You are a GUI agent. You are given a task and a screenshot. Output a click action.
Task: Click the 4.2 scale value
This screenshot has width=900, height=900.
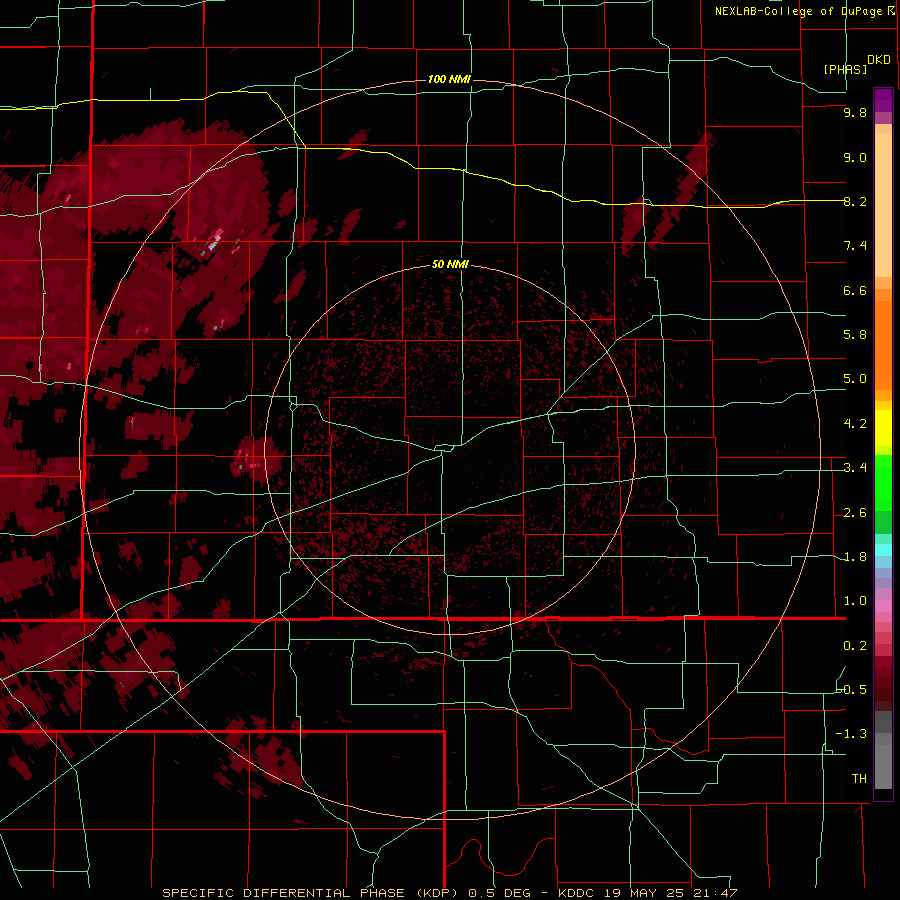(855, 424)
